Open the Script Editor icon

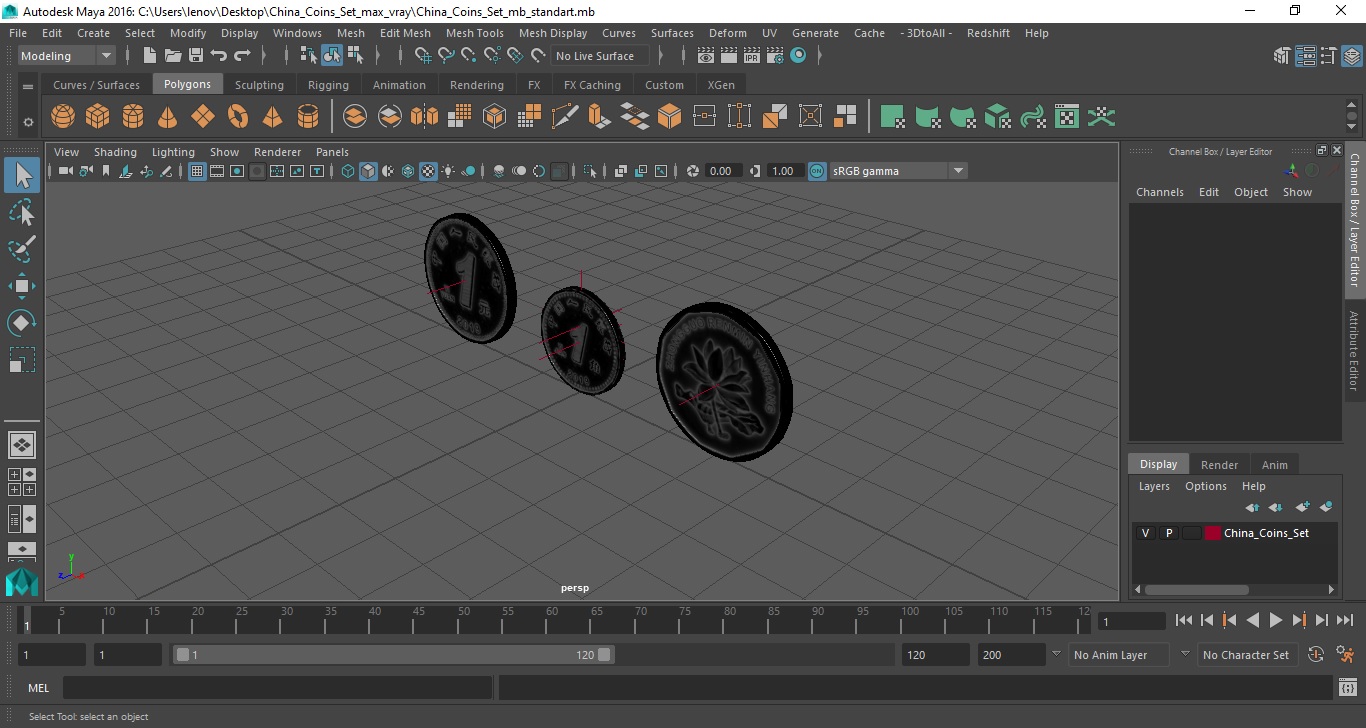coord(1348,688)
